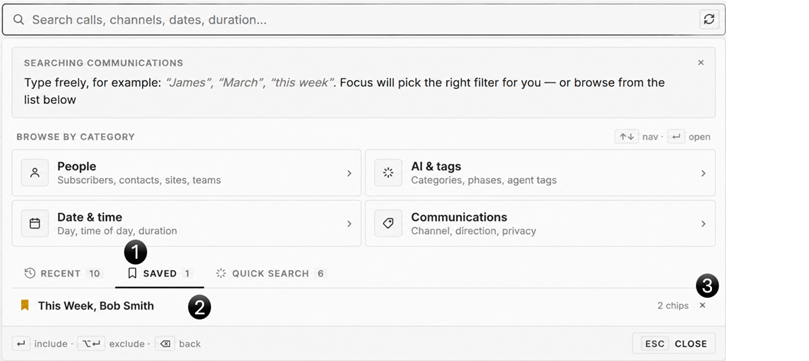The width and height of the screenshot is (809, 361).
Task: Click the Recent count badge 10
Action: pos(94,273)
